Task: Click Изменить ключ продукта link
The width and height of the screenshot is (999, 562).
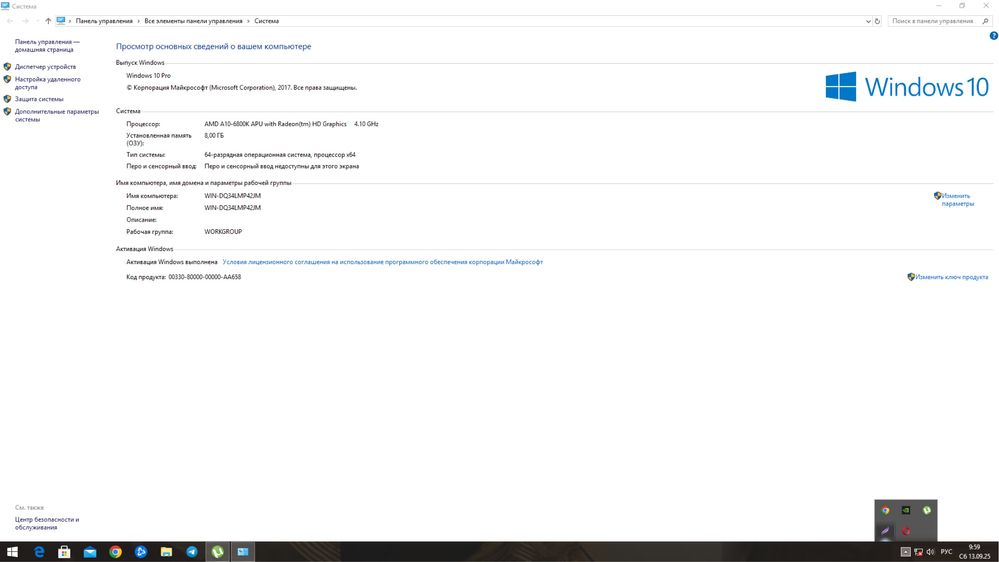Action: [952, 277]
